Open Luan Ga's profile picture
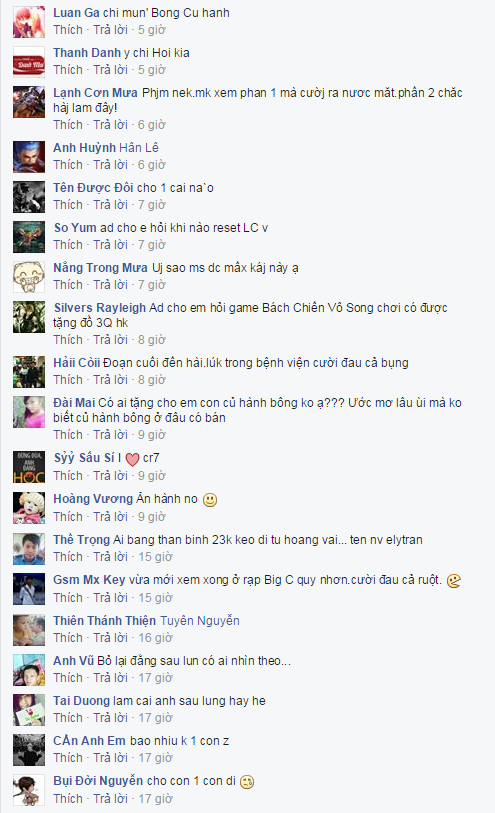Screen dimensions: 495x813 coord(29,22)
